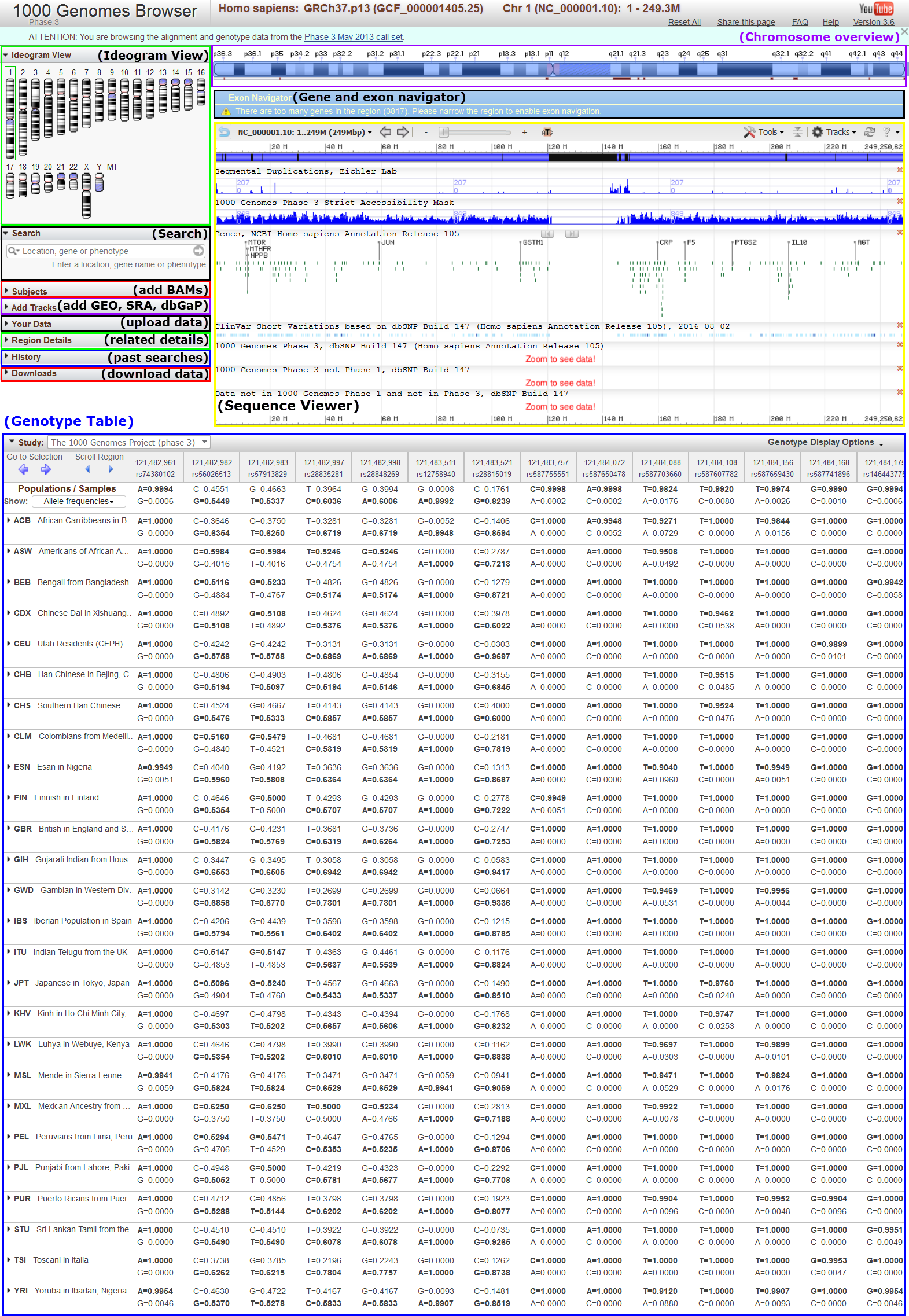Open the FAQ link
The width and height of the screenshot is (909, 1316).
pyautogui.click(x=800, y=22)
